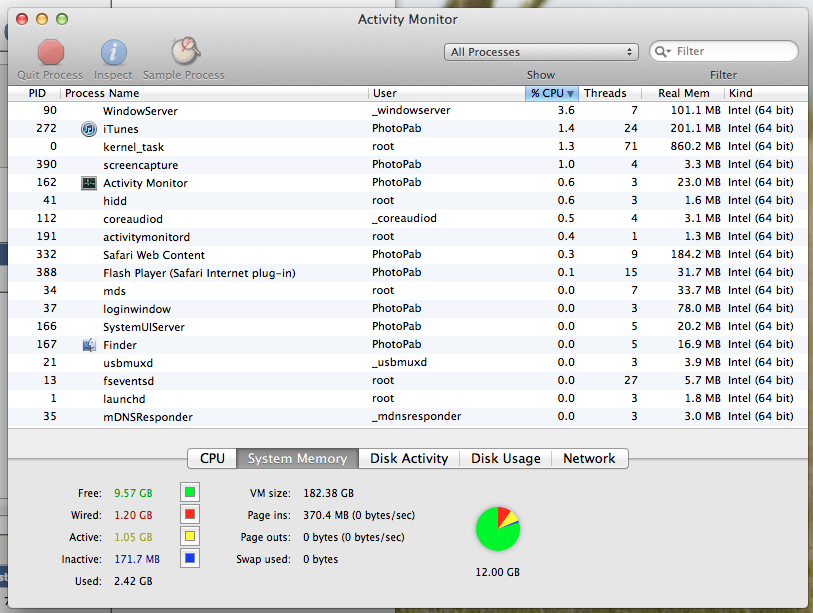The height and width of the screenshot is (613, 813).
Task: Click the memory usage pie chart
Action: 498,529
